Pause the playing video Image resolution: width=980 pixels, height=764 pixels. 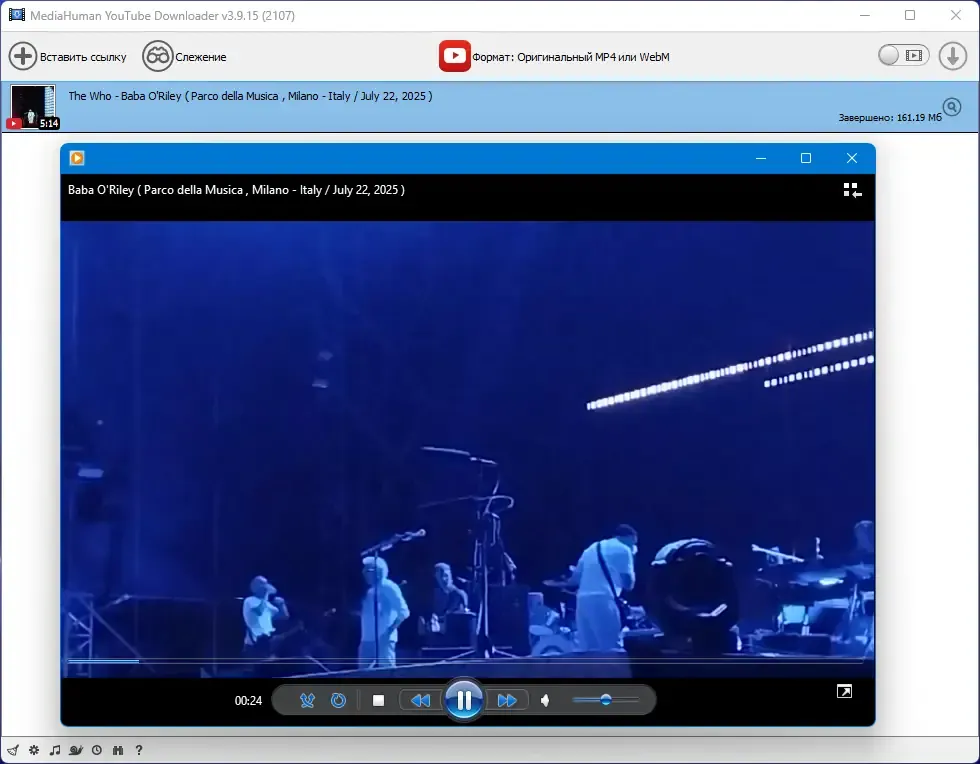(464, 700)
